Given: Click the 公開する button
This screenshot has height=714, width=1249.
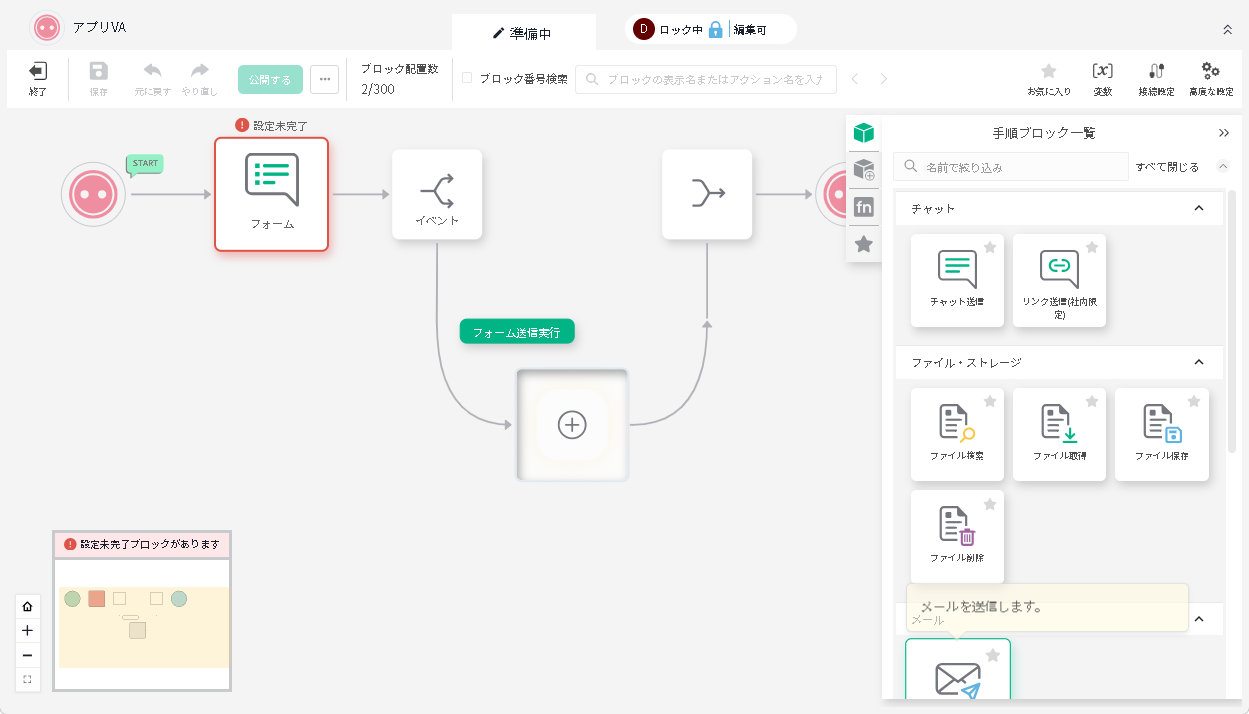Looking at the screenshot, I should pos(270,79).
